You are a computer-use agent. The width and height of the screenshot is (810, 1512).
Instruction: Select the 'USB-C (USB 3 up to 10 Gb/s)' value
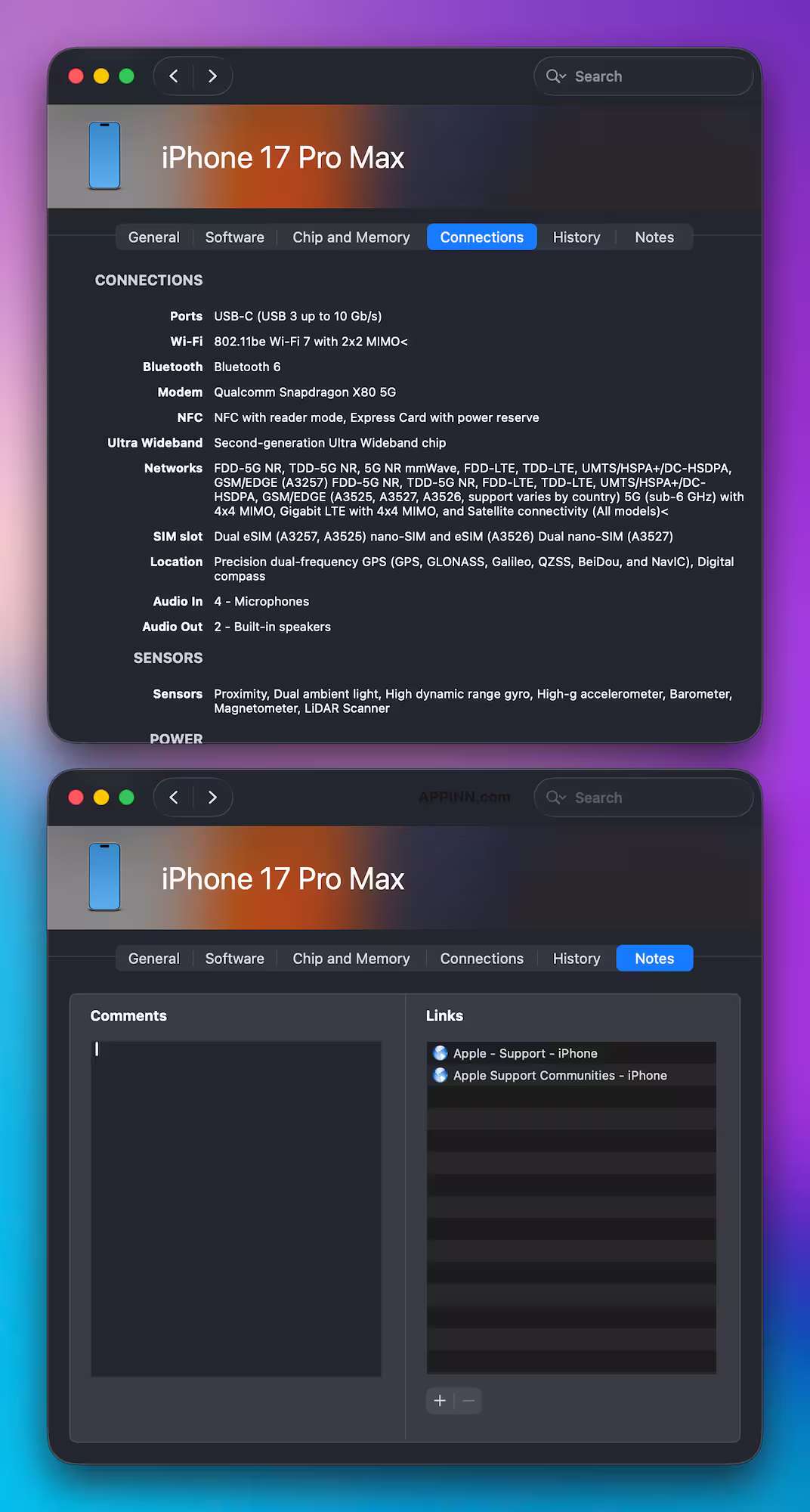[x=298, y=316]
